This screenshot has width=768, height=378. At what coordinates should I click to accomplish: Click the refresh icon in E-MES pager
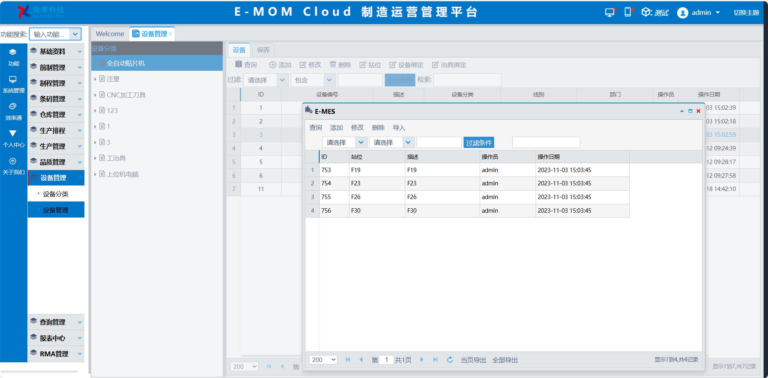point(450,360)
